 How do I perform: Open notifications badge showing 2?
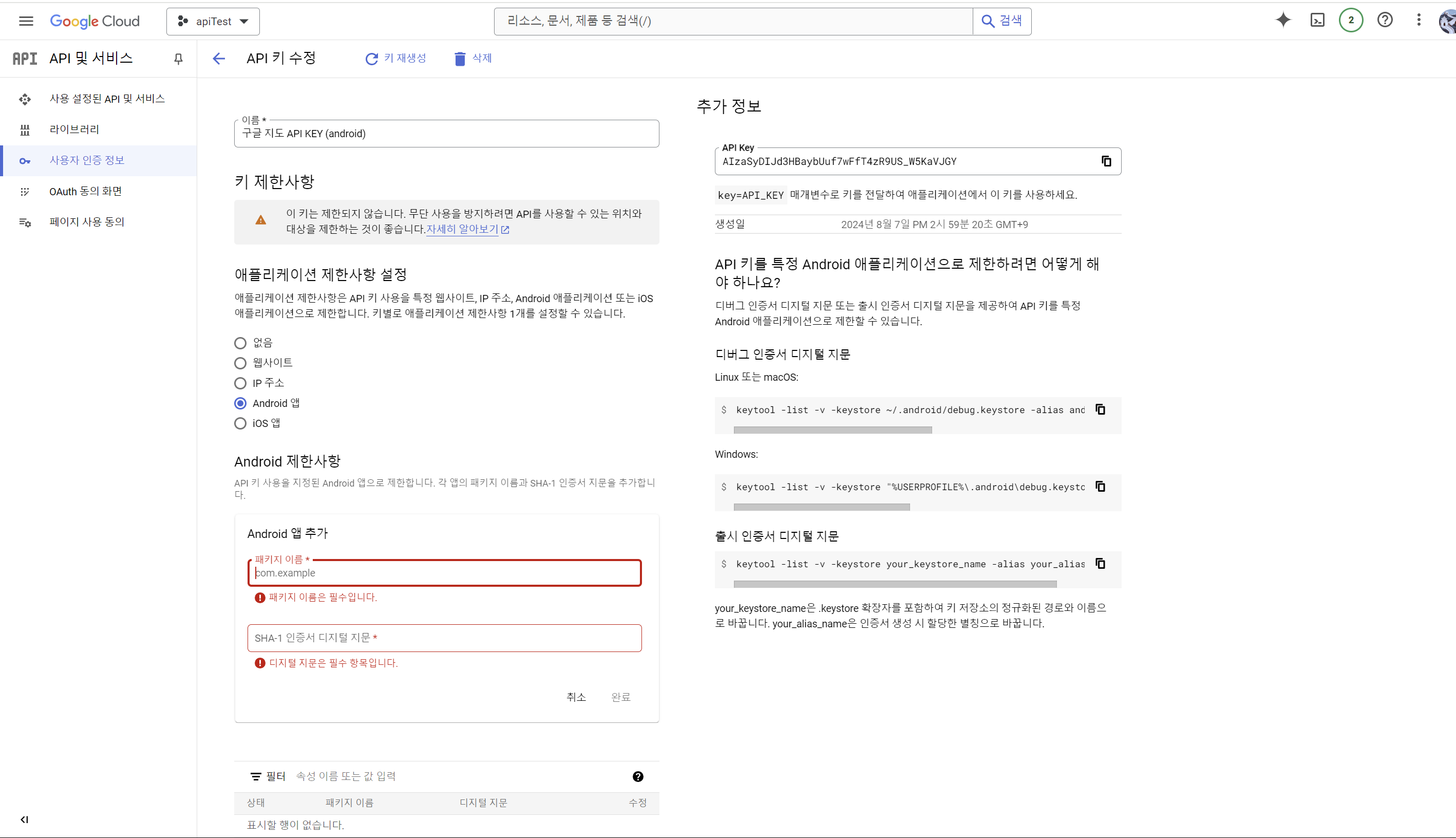tap(1351, 20)
